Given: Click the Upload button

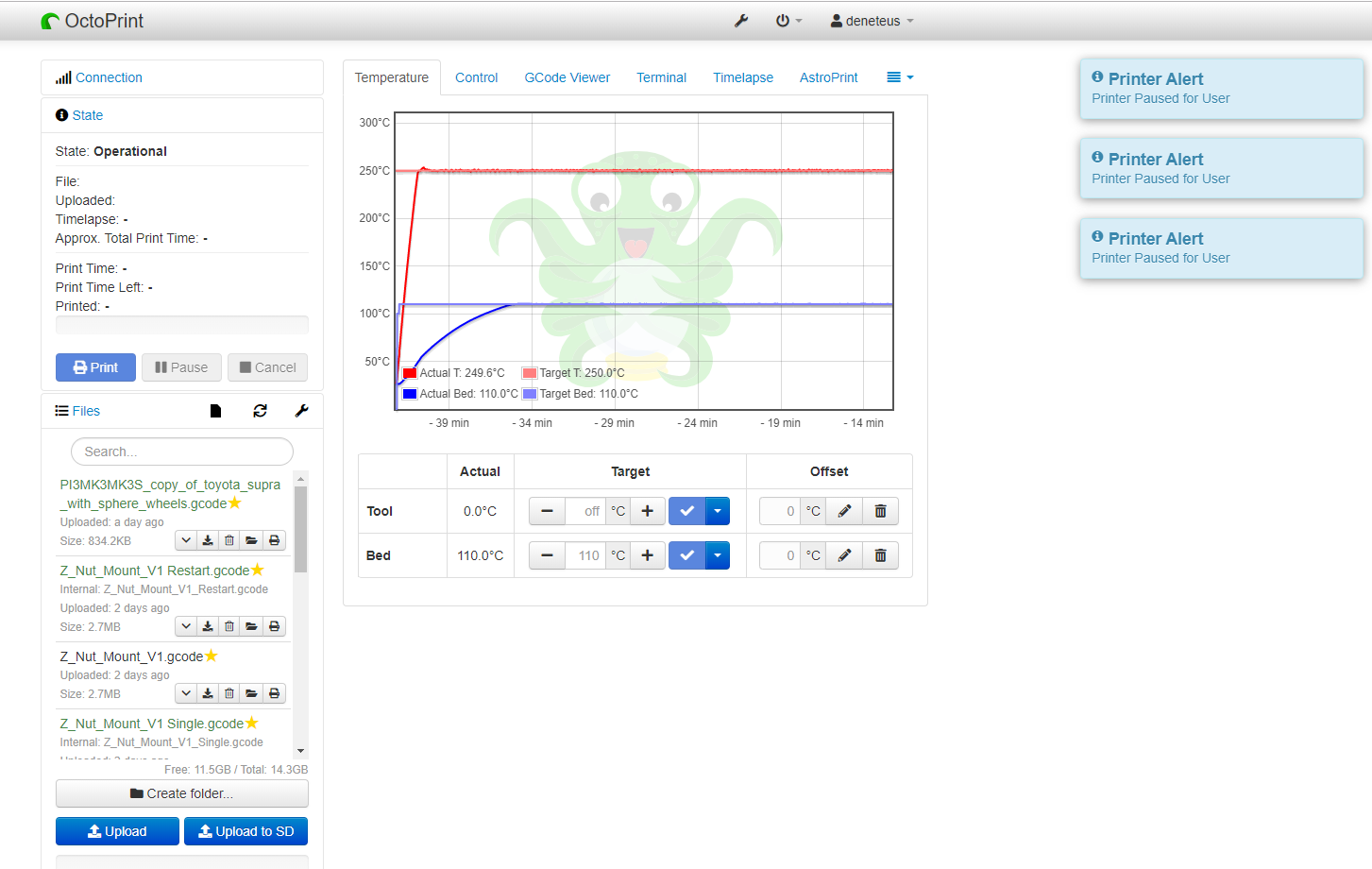Looking at the screenshot, I should click(117, 831).
